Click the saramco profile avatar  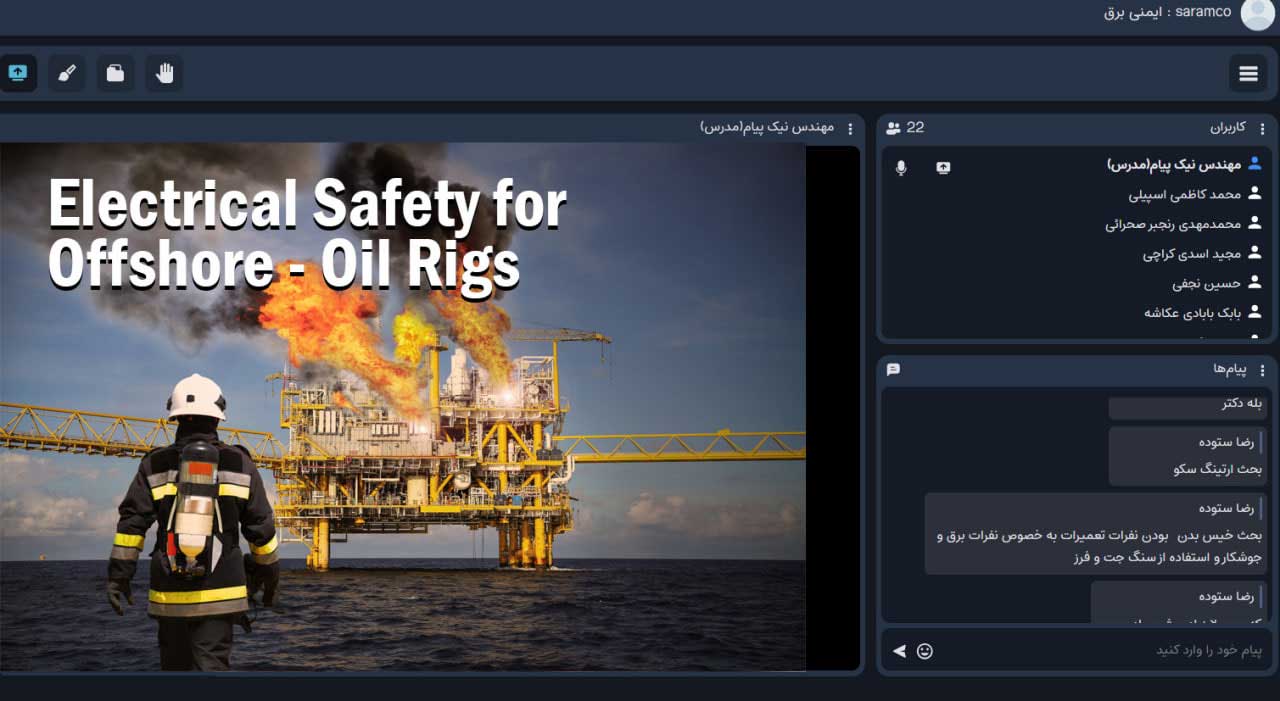coord(1257,13)
